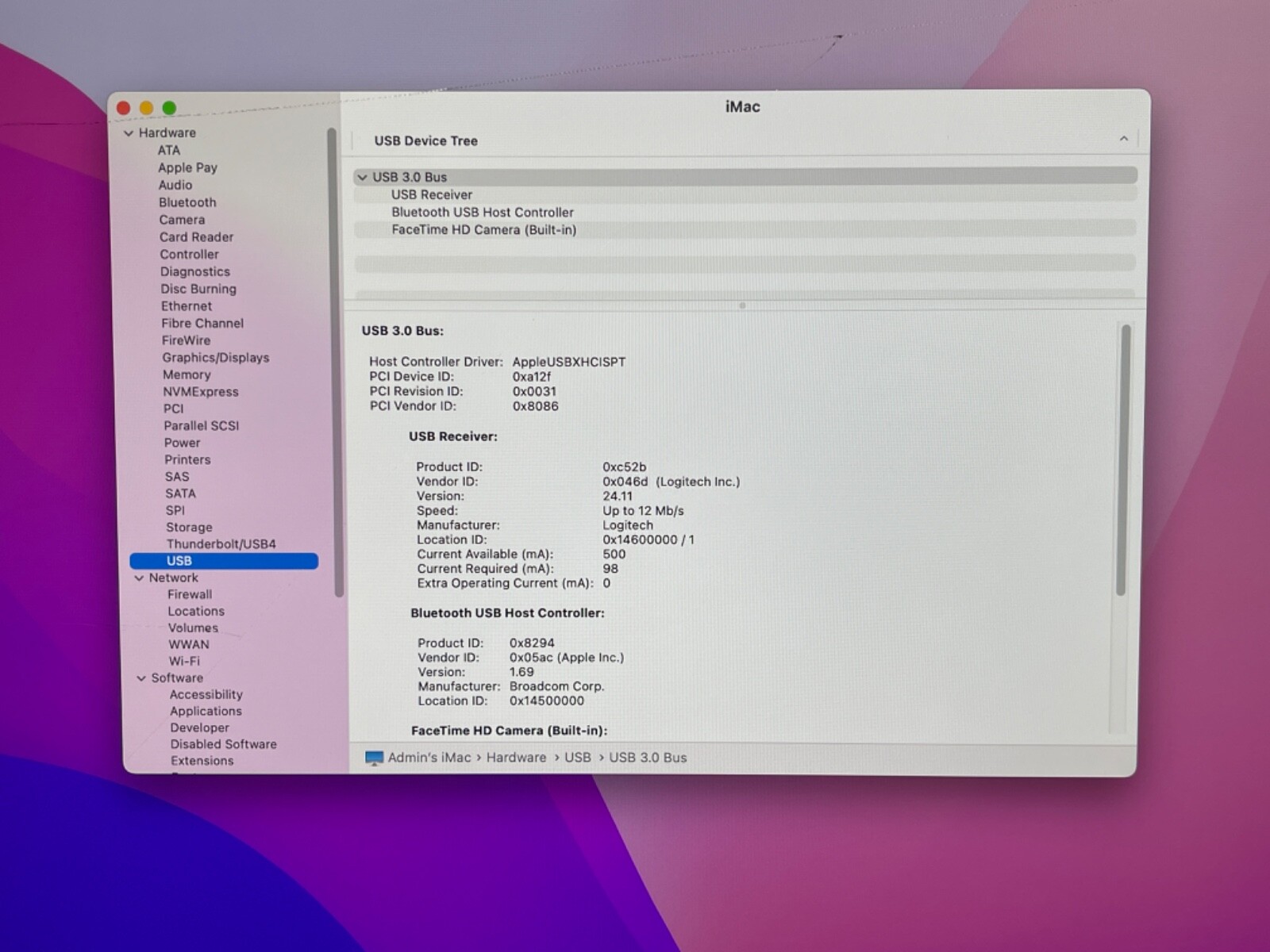Select Thunderbolt/USB4 in the sidebar
The width and height of the screenshot is (1270, 952).
[221, 544]
